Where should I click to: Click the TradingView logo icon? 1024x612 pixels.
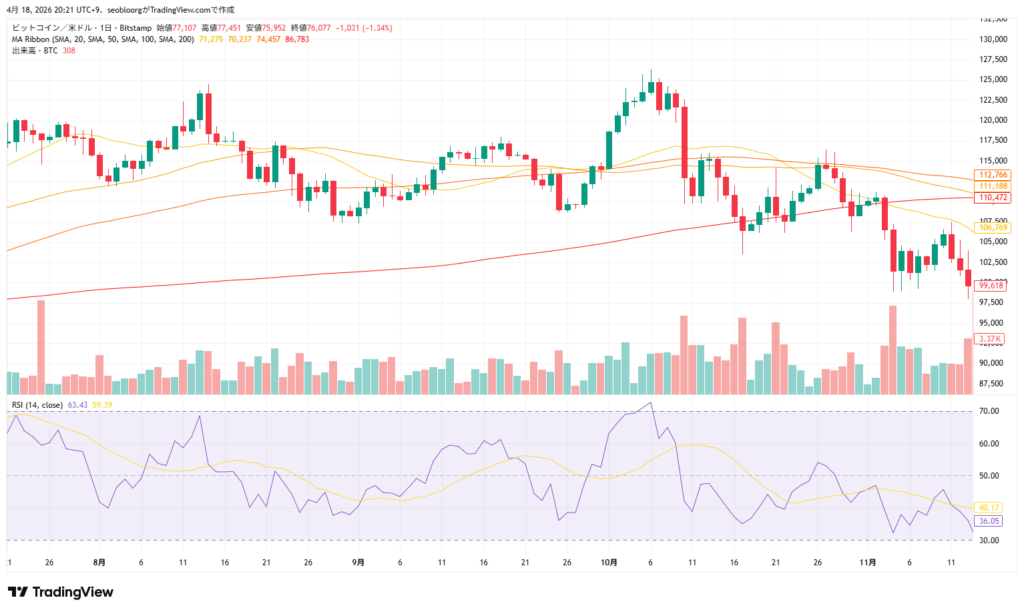coord(19,592)
